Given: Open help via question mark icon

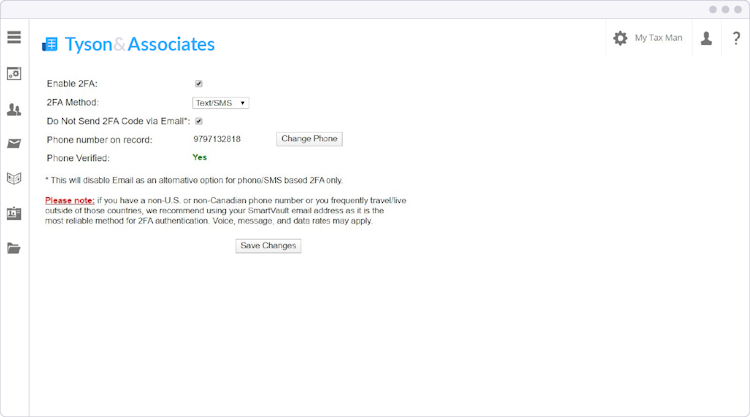Looking at the screenshot, I should pos(736,38).
